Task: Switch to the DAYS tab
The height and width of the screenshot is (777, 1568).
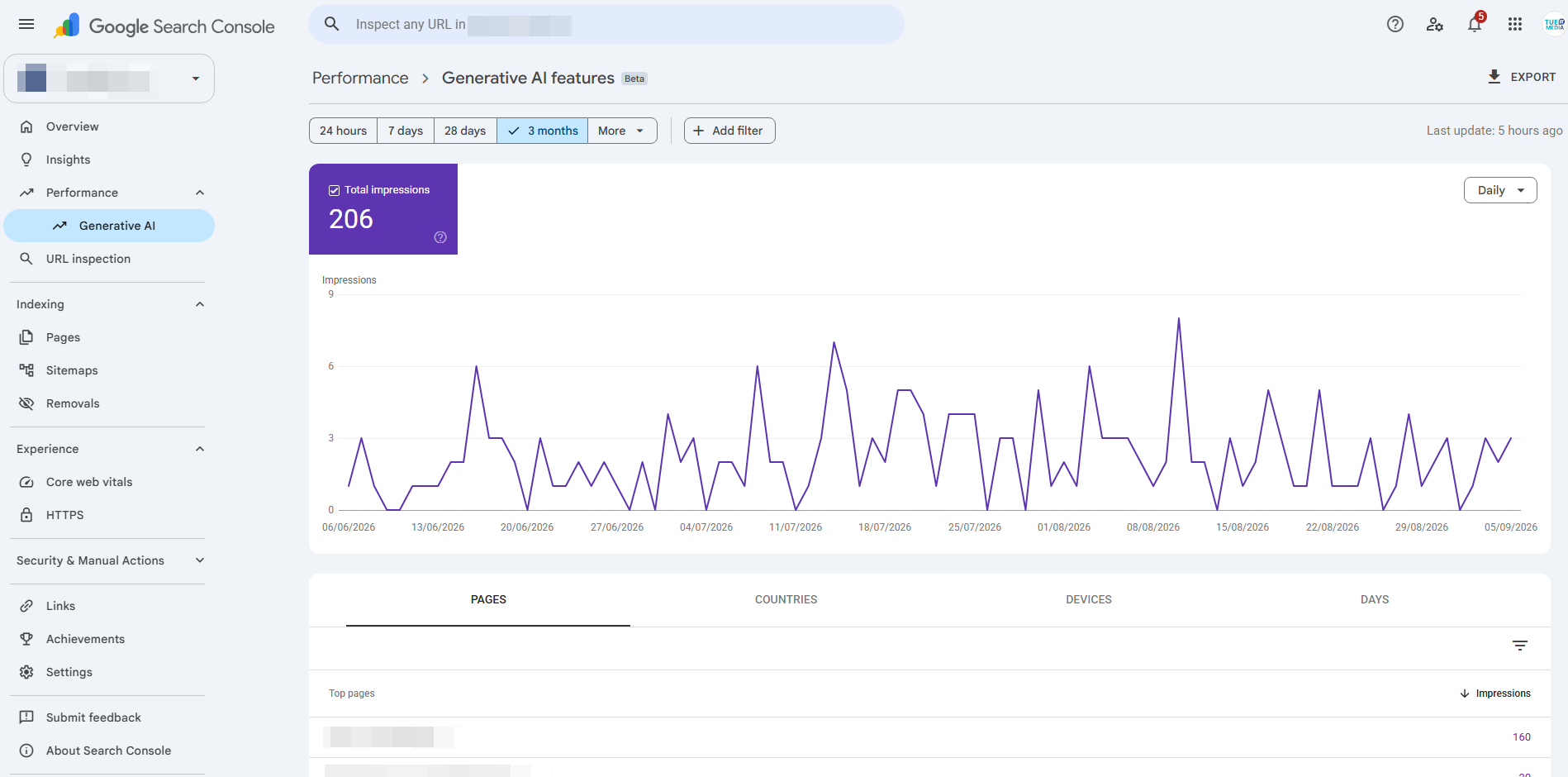Action: point(1375,600)
